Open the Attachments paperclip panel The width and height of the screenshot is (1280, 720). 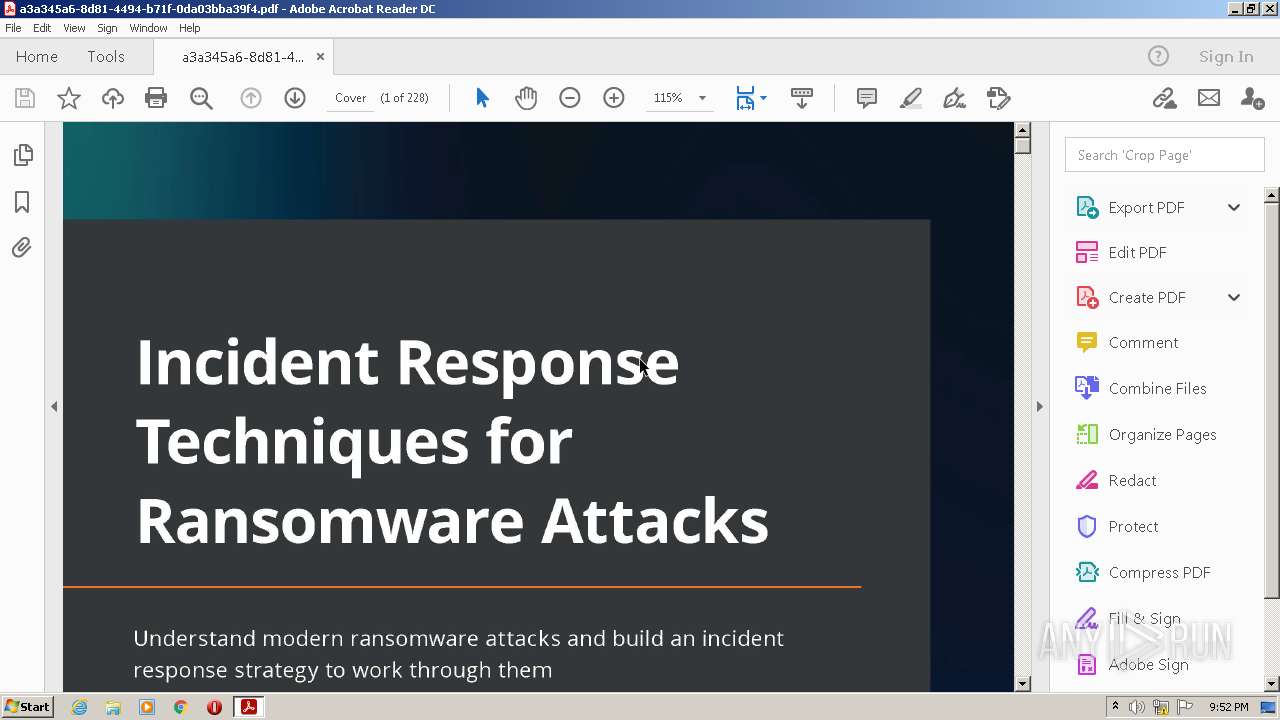click(x=22, y=248)
